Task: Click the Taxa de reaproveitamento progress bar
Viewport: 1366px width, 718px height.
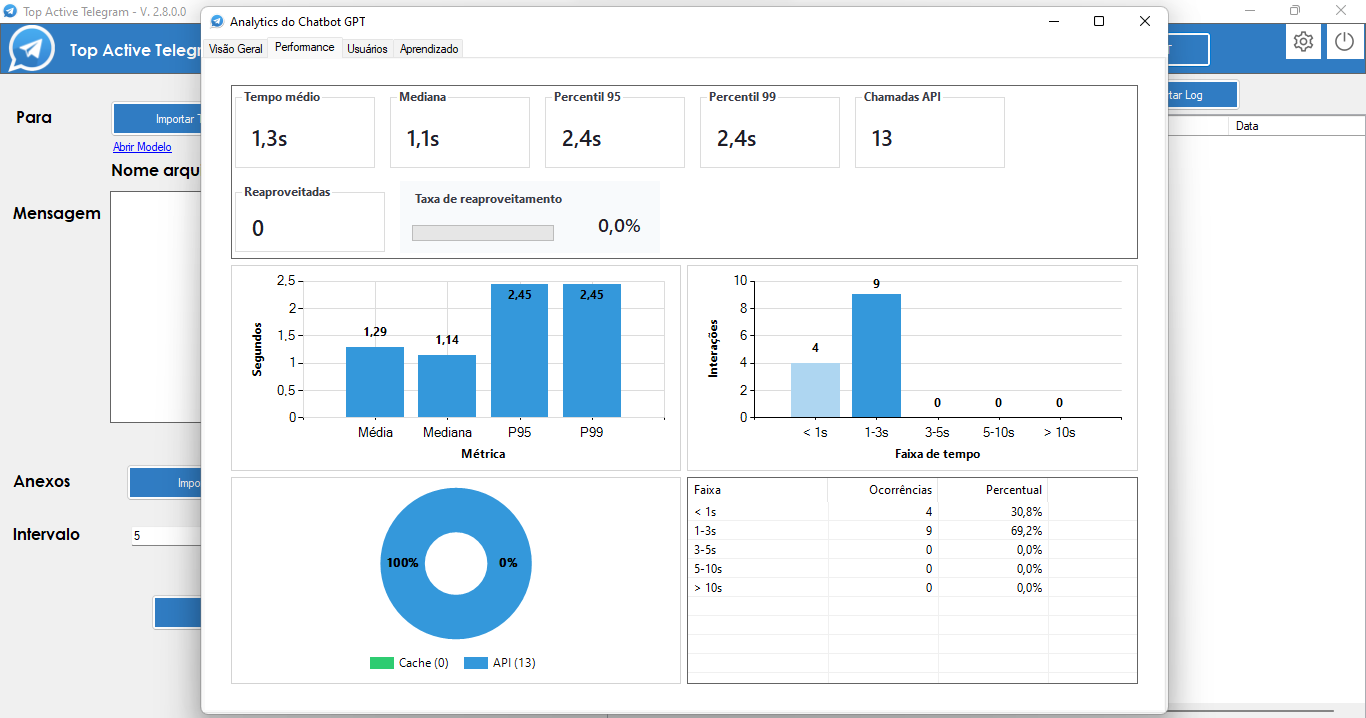Action: pyautogui.click(x=482, y=233)
